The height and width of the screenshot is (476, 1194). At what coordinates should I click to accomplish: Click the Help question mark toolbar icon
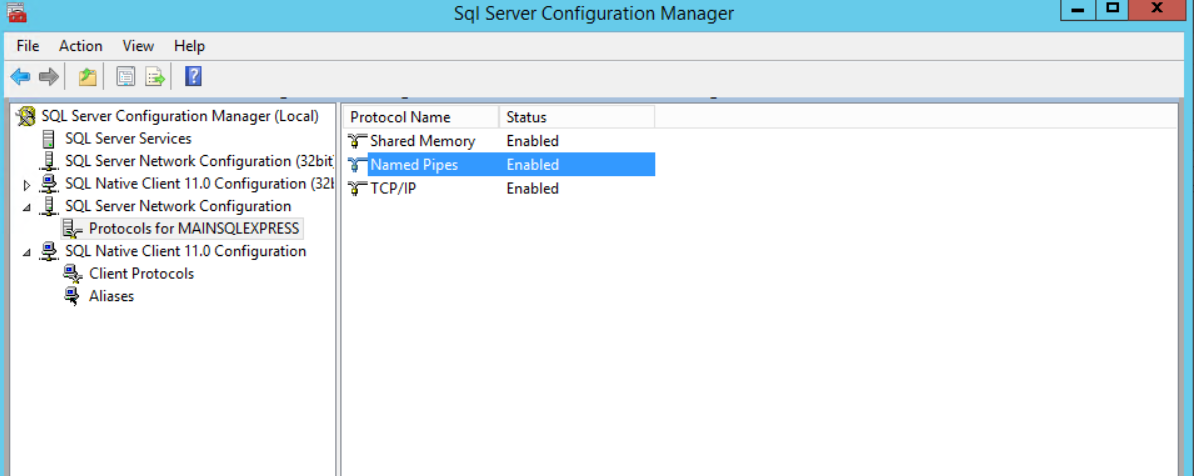pyautogui.click(x=193, y=76)
